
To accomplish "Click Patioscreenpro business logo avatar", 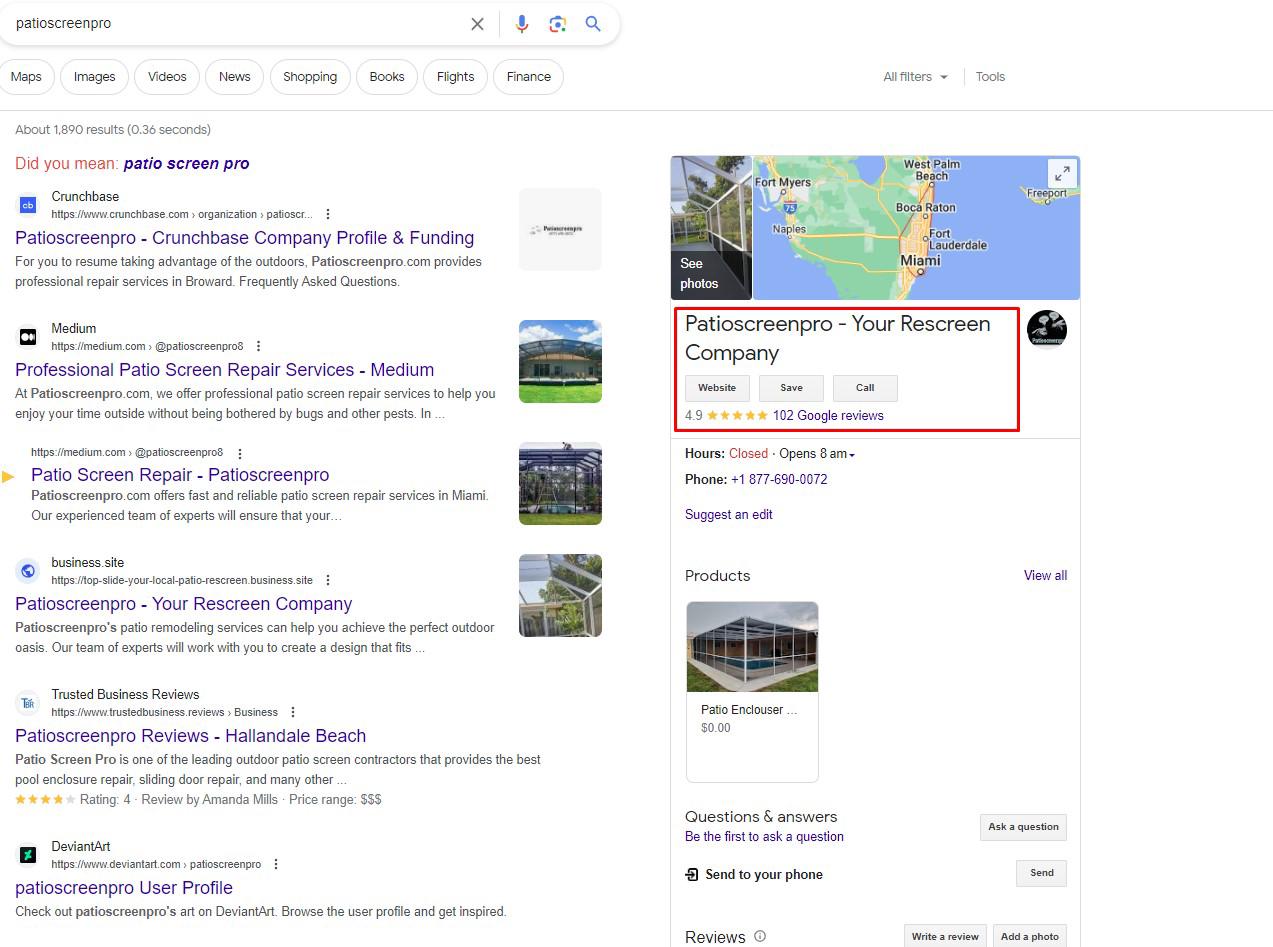I will 1046,329.
